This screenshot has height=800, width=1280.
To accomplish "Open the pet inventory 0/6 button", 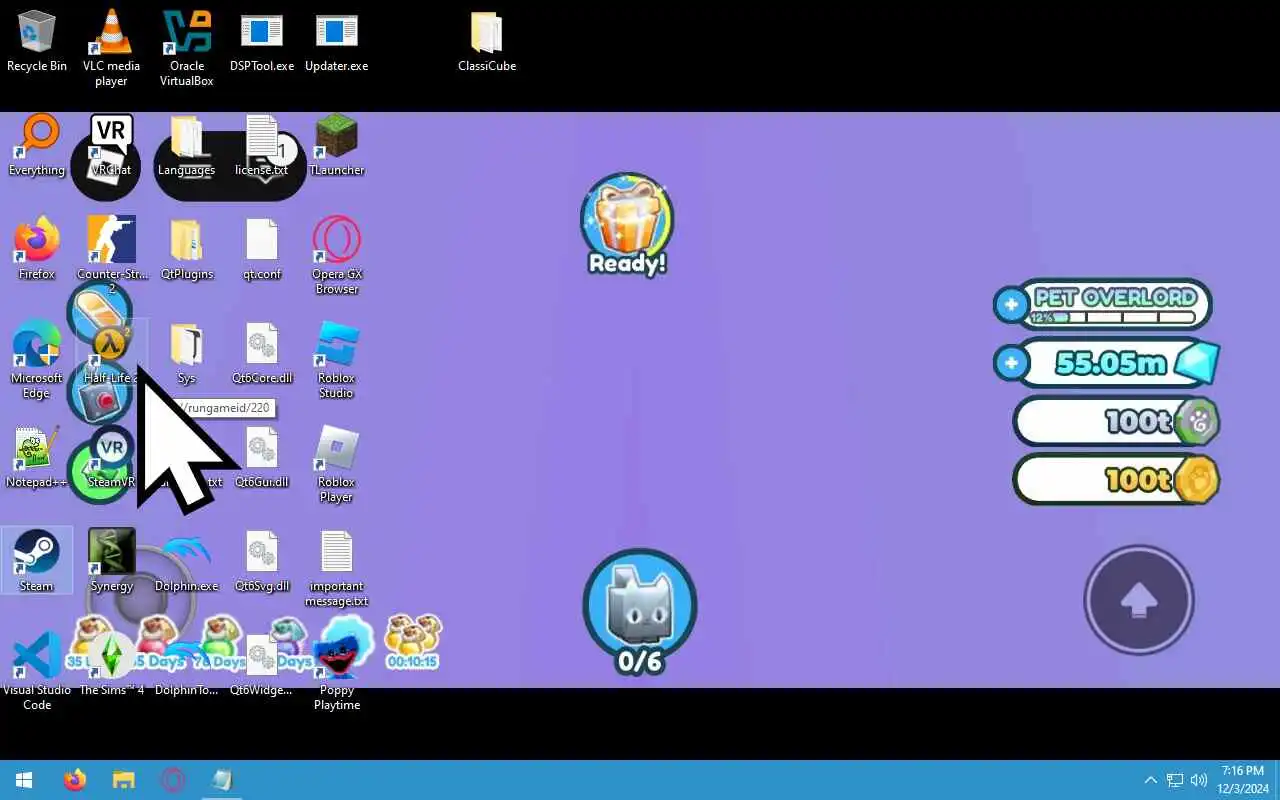I will click(x=640, y=611).
